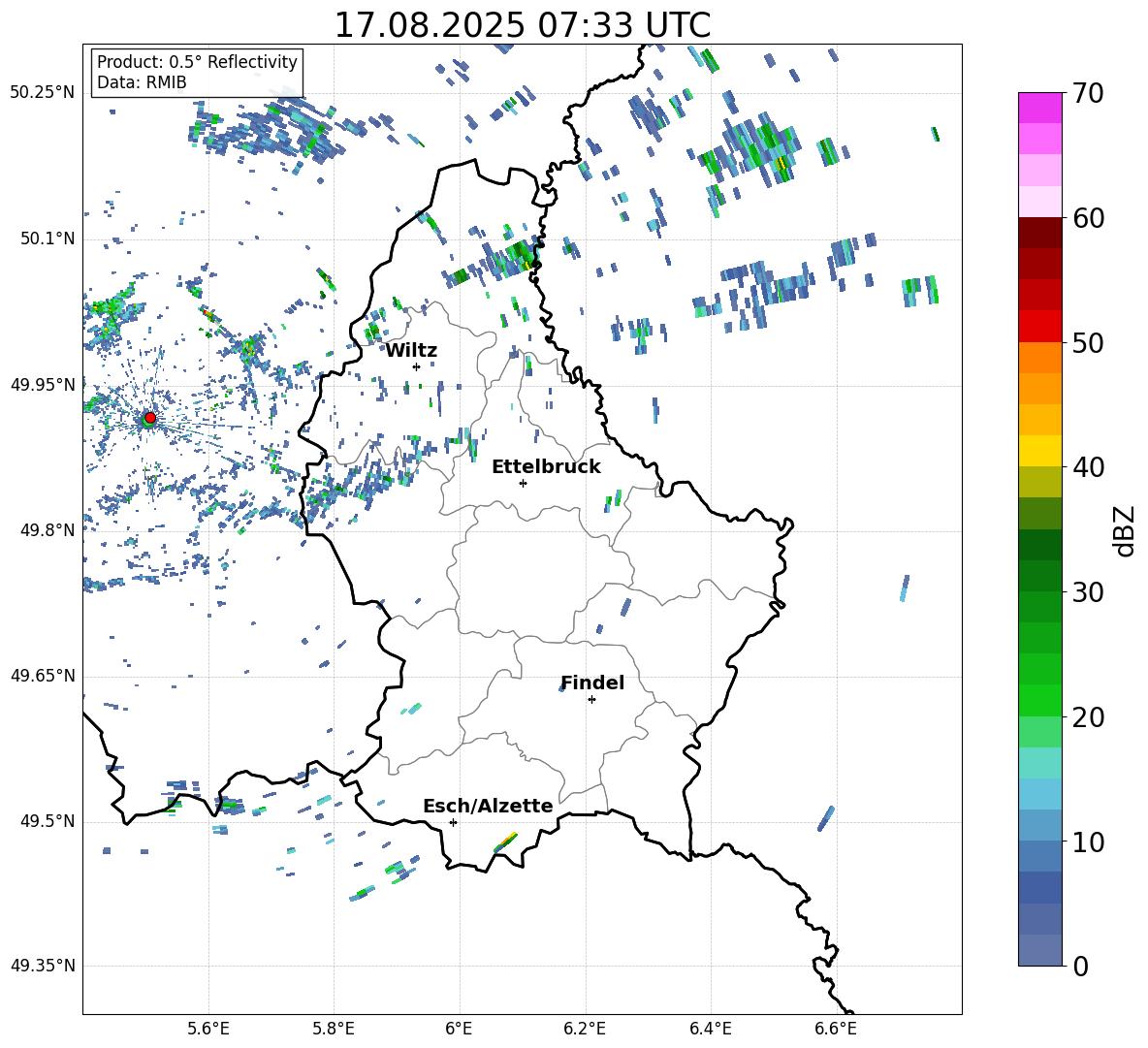Click the colorbar tick label 70
The height and width of the screenshot is (1048, 1148).
point(1087,94)
